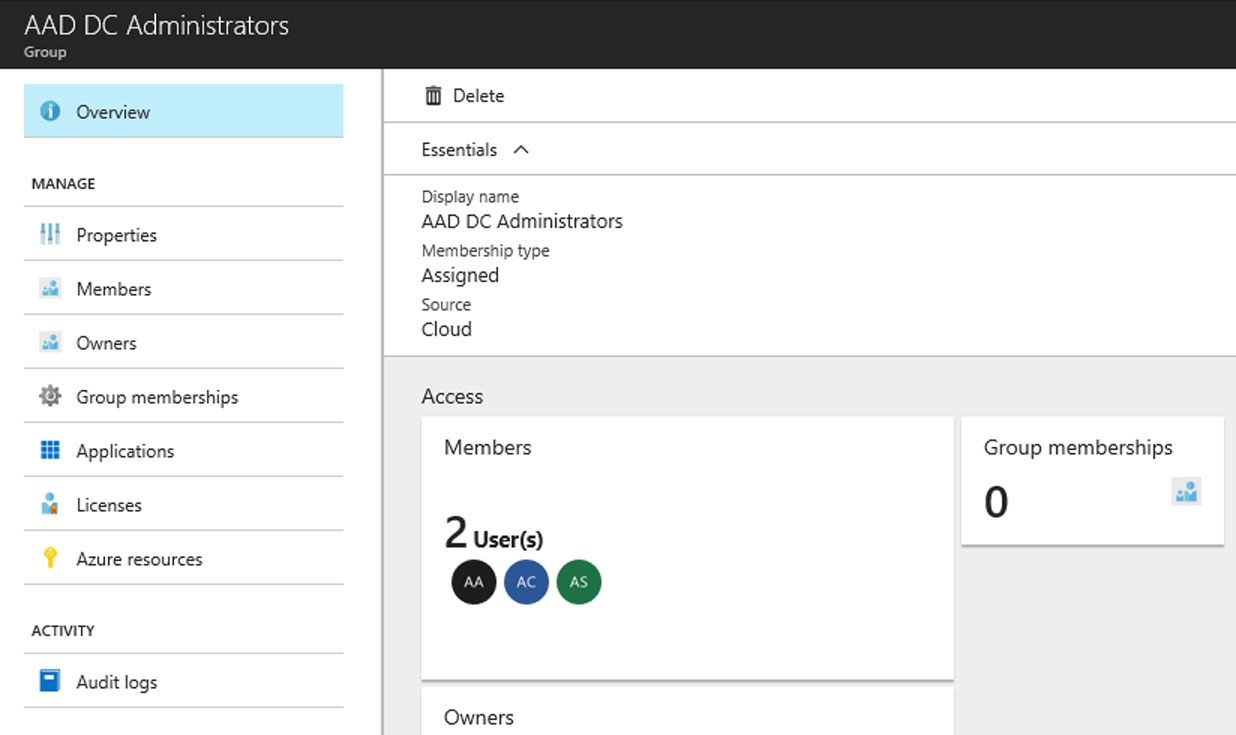
Task: Open the Overview menu item
Action: click(x=184, y=111)
